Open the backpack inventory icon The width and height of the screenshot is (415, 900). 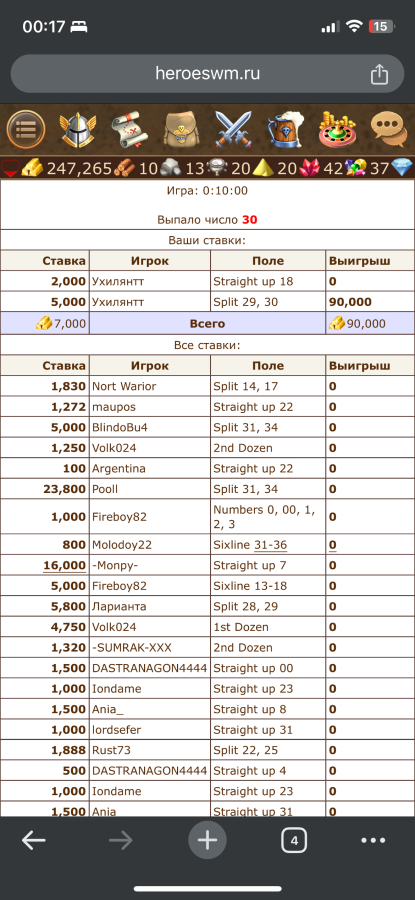coord(181,130)
